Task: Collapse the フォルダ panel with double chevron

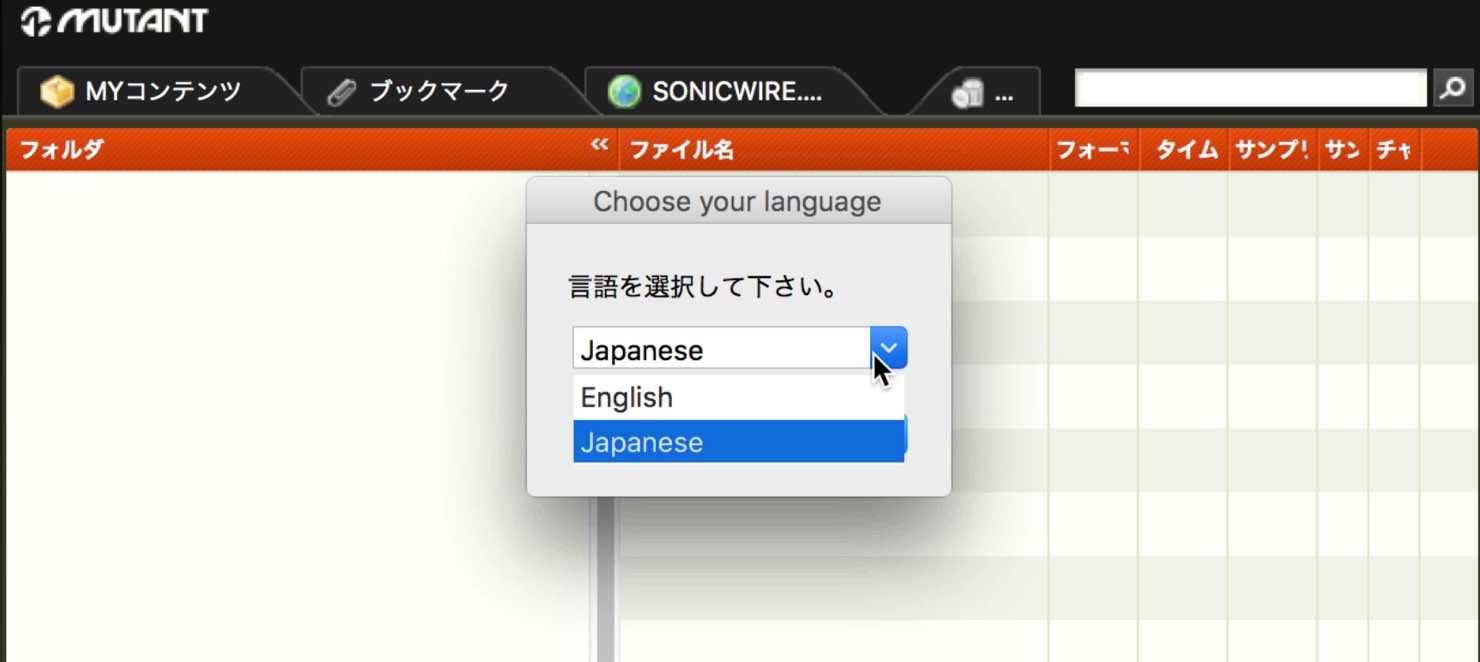Action: [599, 146]
